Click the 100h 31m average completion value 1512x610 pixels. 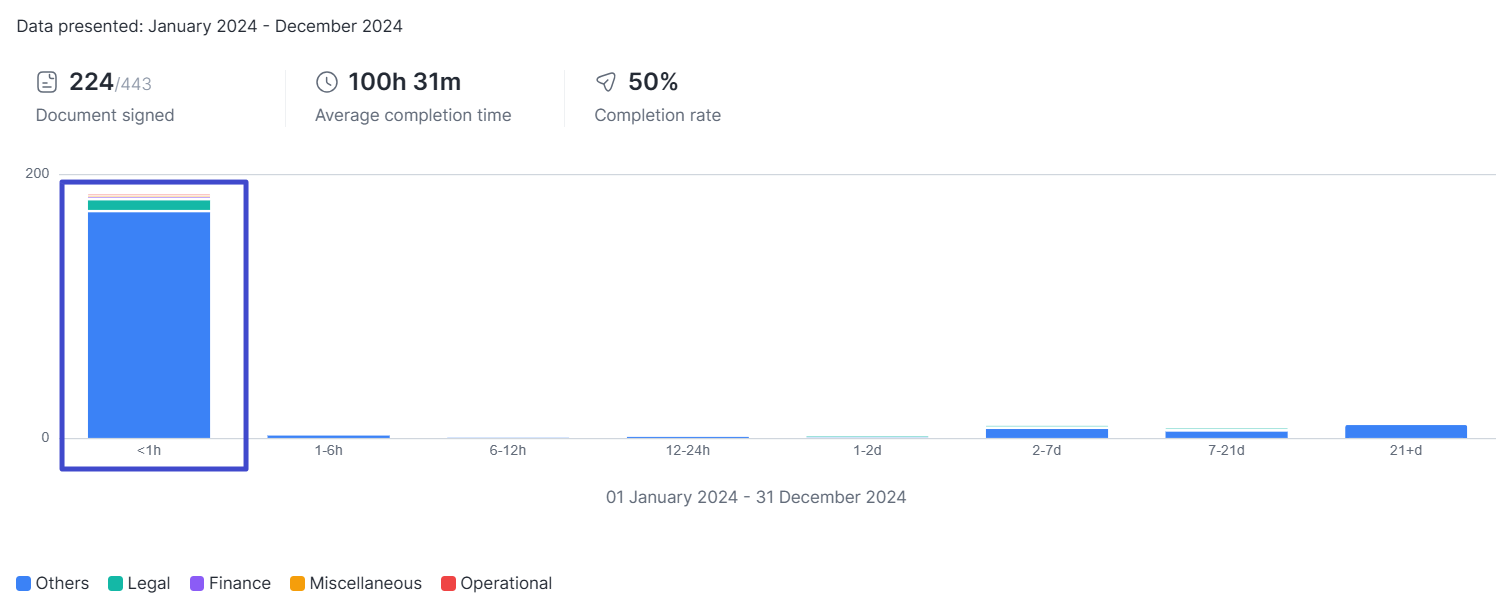point(404,82)
